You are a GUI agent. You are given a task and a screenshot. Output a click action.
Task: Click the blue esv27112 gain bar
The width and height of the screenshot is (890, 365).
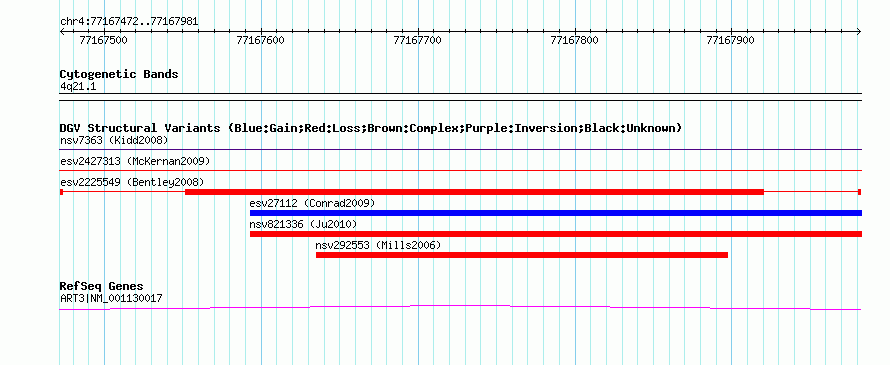(x=556, y=213)
